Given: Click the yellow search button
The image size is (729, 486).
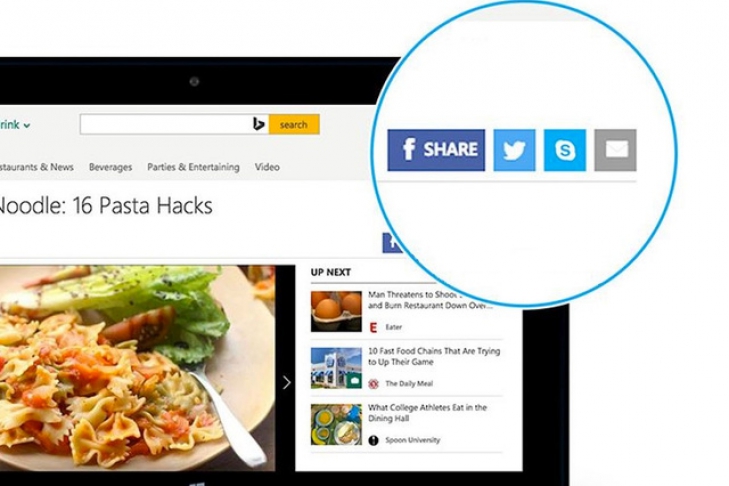Looking at the screenshot, I should (x=294, y=125).
